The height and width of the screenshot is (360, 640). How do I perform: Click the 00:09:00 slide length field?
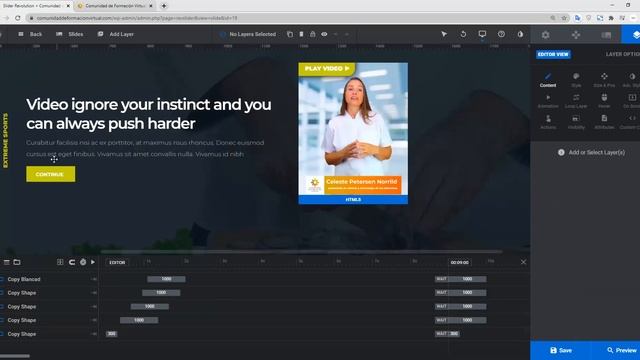click(x=460, y=262)
